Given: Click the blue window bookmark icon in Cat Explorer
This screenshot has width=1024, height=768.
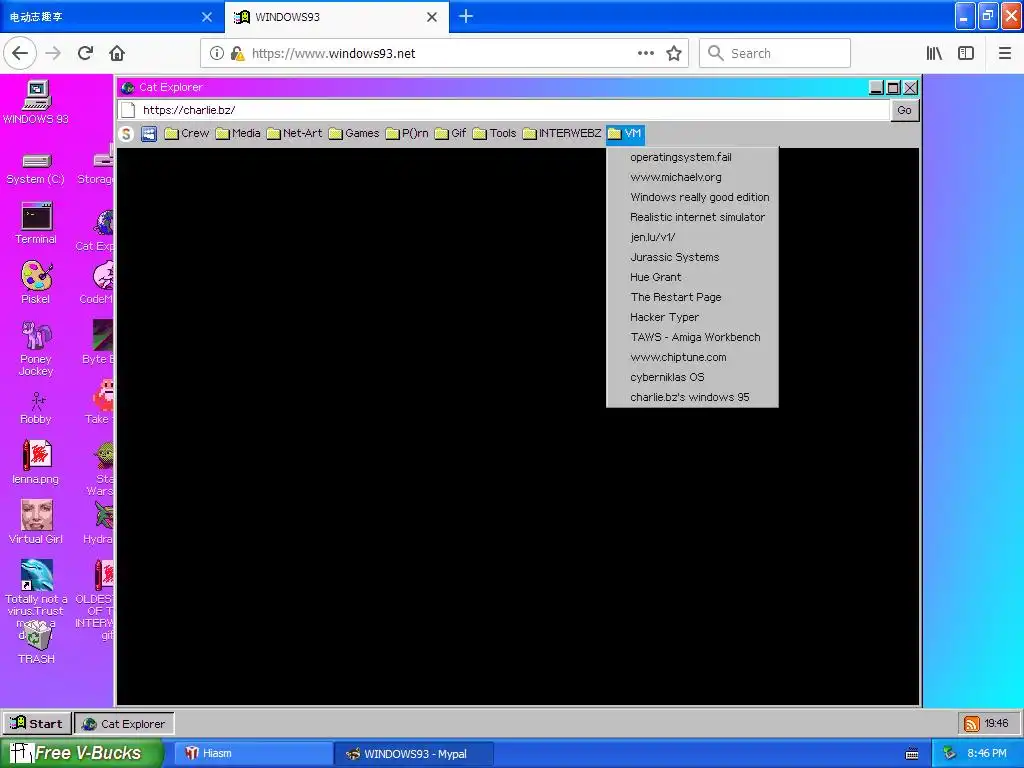Looking at the screenshot, I should (x=149, y=134).
